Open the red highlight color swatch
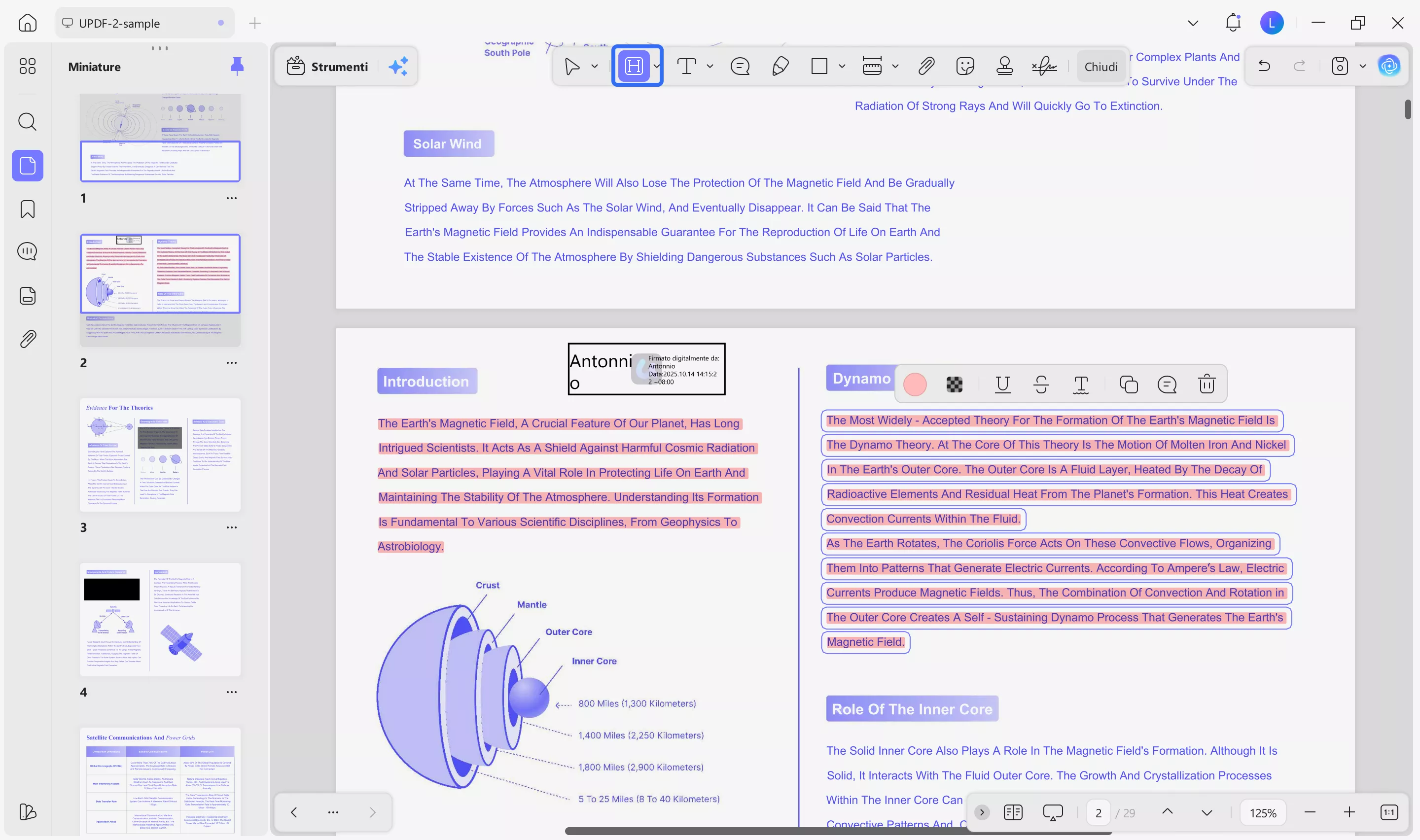The image size is (1420, 840). pyautogui.click(x=915, y=384)
